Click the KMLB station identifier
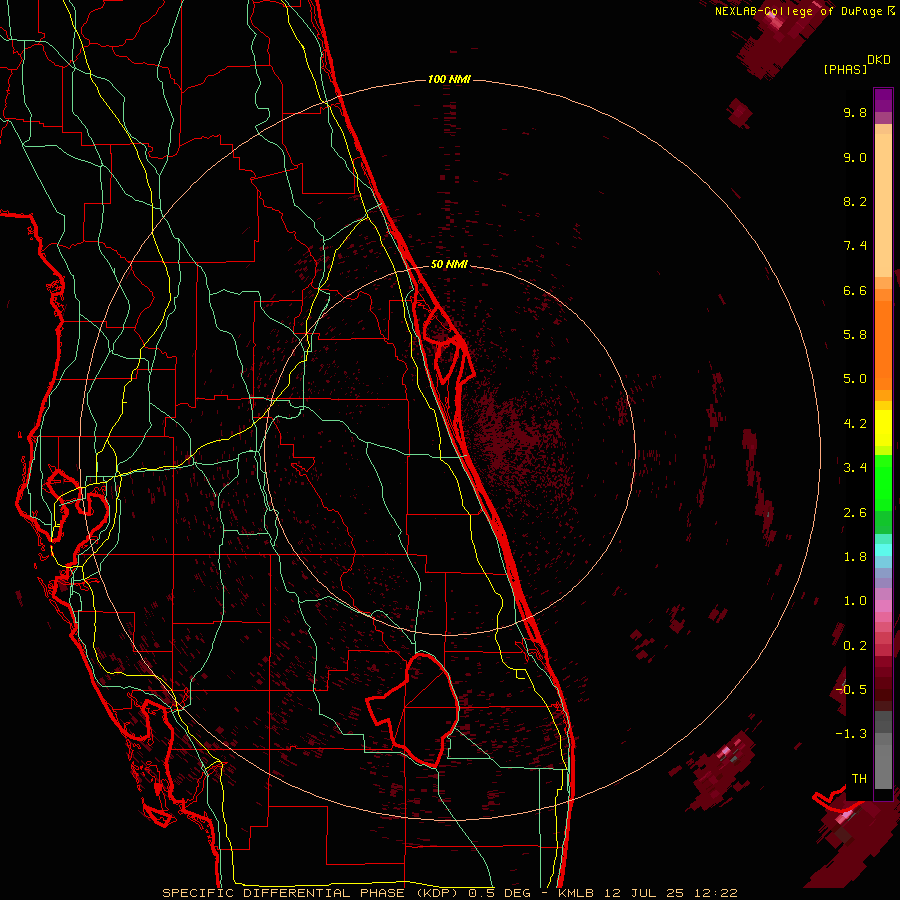Image resolution: width=900 pixels, height=900 pixels. point(575,893)
